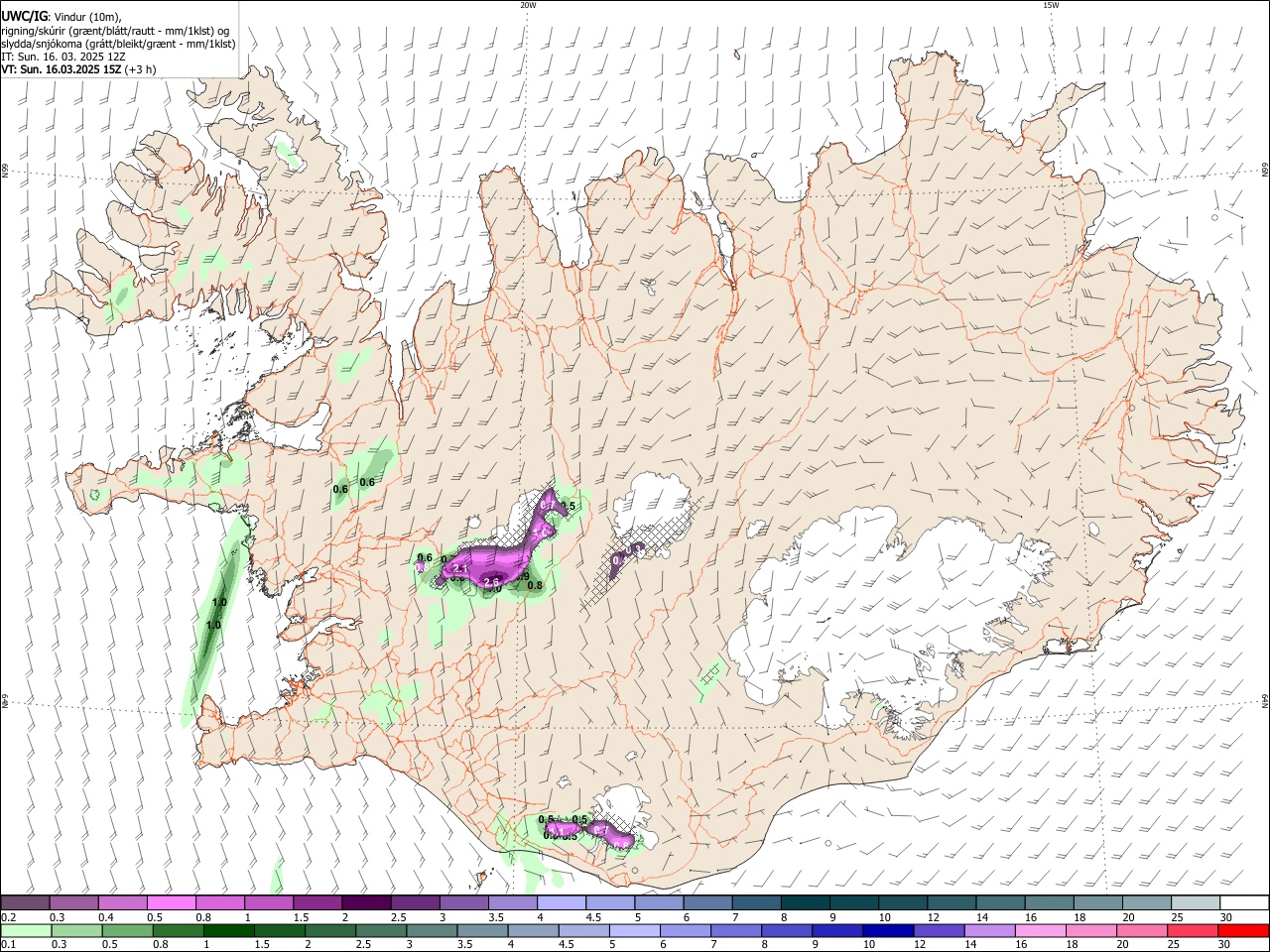Click the UWC/IG title text
Viewport: 1270px width, 952px height.
tap(23, 17)
